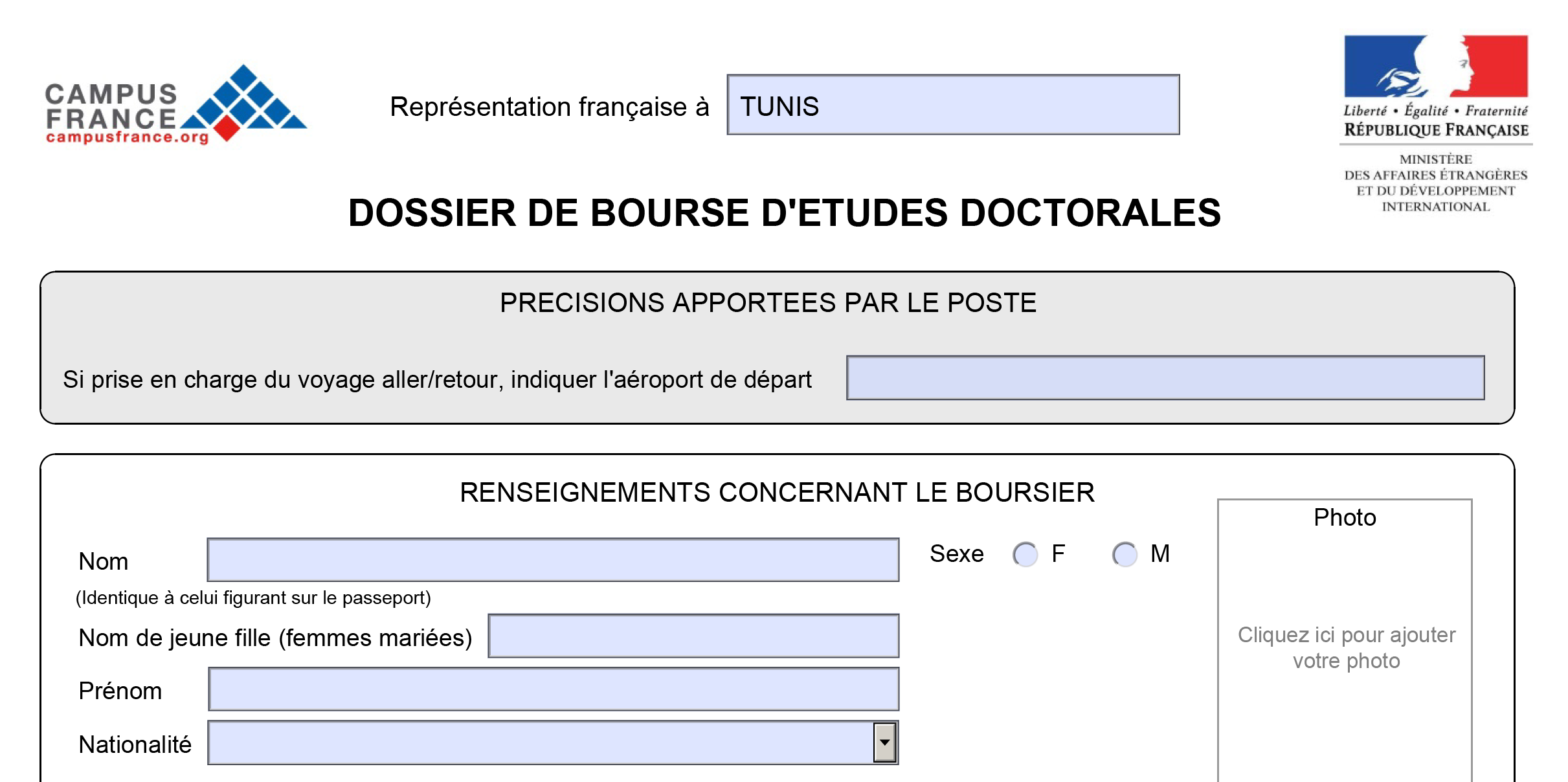Image resolution: width=1568 pixels, height=782 pixels.
Task: Click the Nom de jeune fille field
Action: (x=693, y=636)
